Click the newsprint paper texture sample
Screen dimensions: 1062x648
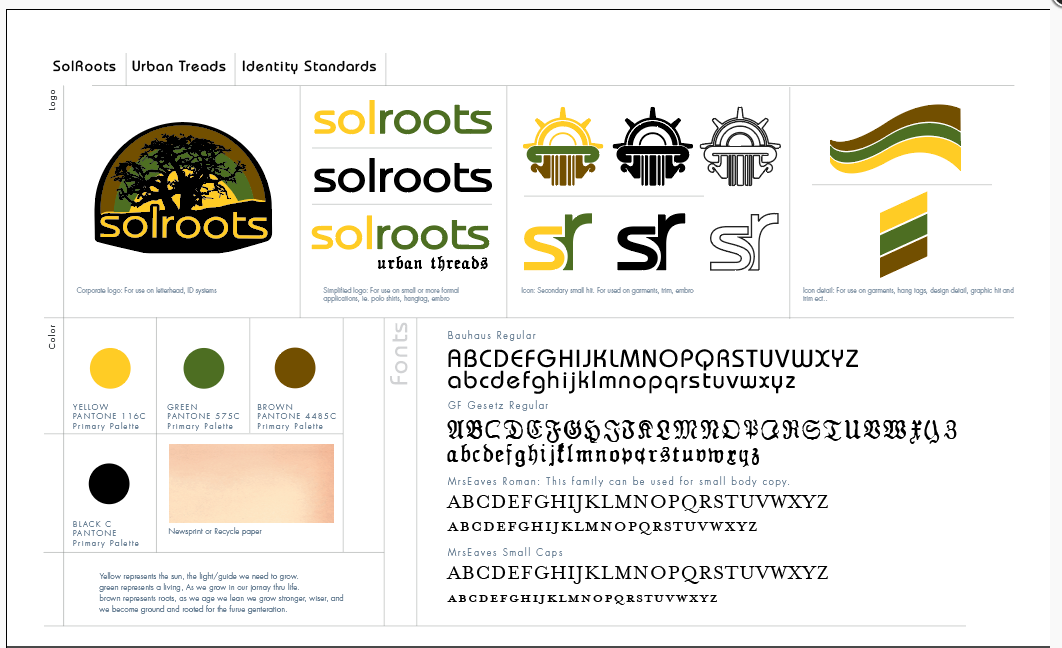(x=251, y=483)
